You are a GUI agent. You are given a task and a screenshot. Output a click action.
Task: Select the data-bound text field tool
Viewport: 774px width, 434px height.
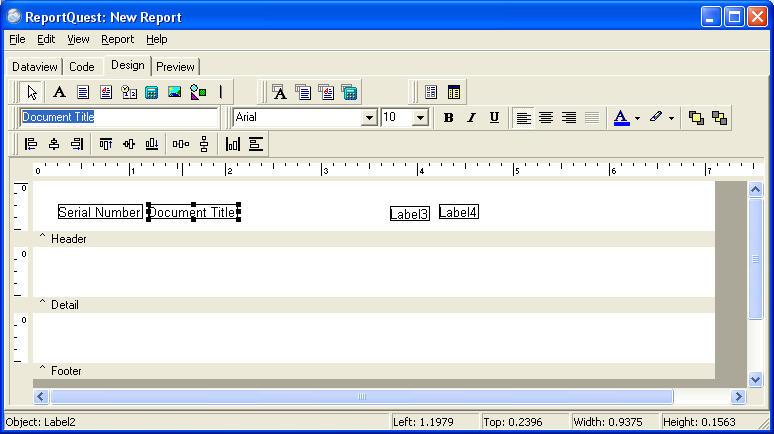coord(303,92)
